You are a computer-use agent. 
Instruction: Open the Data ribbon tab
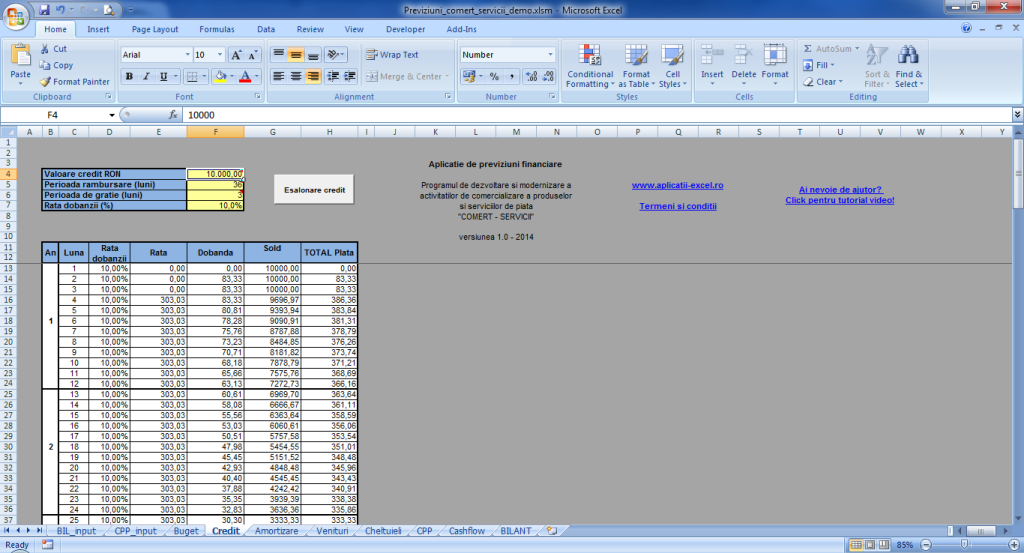click(266, 29)
